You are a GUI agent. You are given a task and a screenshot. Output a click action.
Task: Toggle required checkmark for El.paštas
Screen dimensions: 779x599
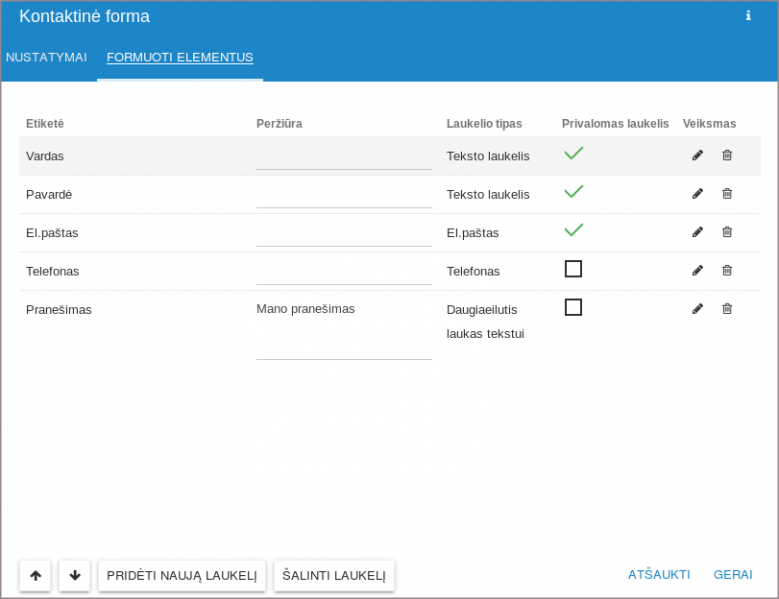[573, 230]
